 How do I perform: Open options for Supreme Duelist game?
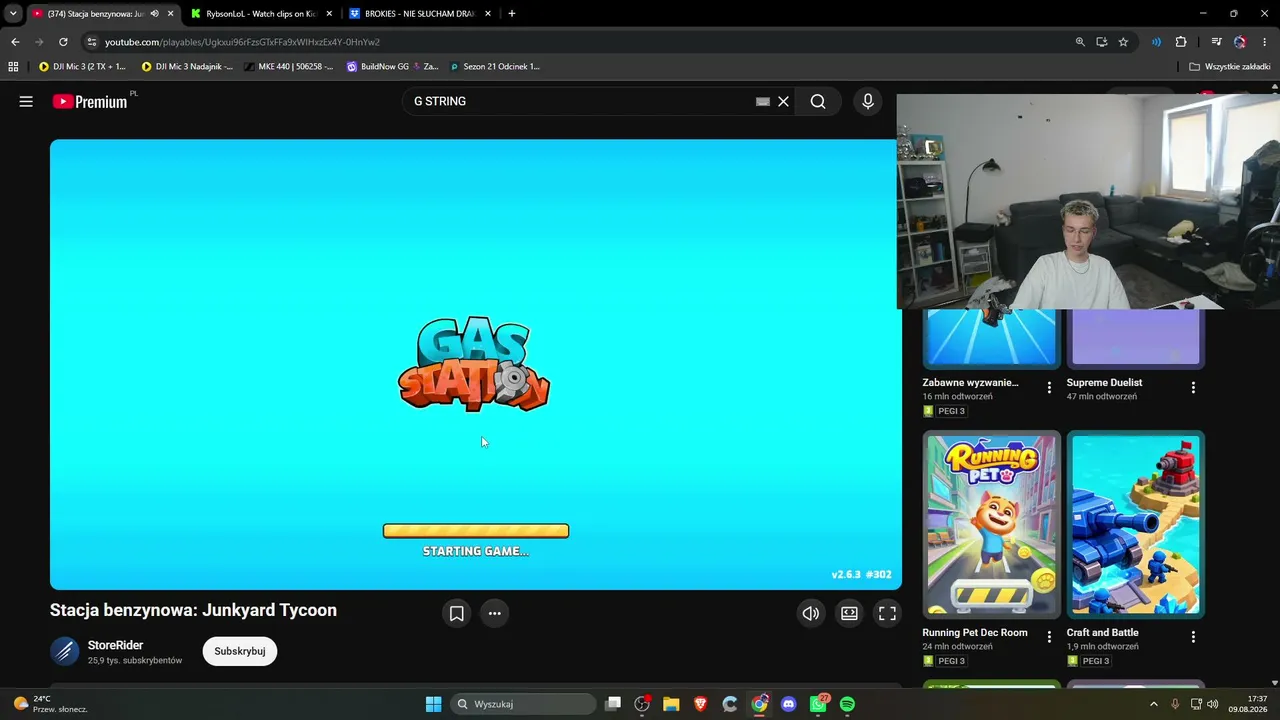point(1193,387)
